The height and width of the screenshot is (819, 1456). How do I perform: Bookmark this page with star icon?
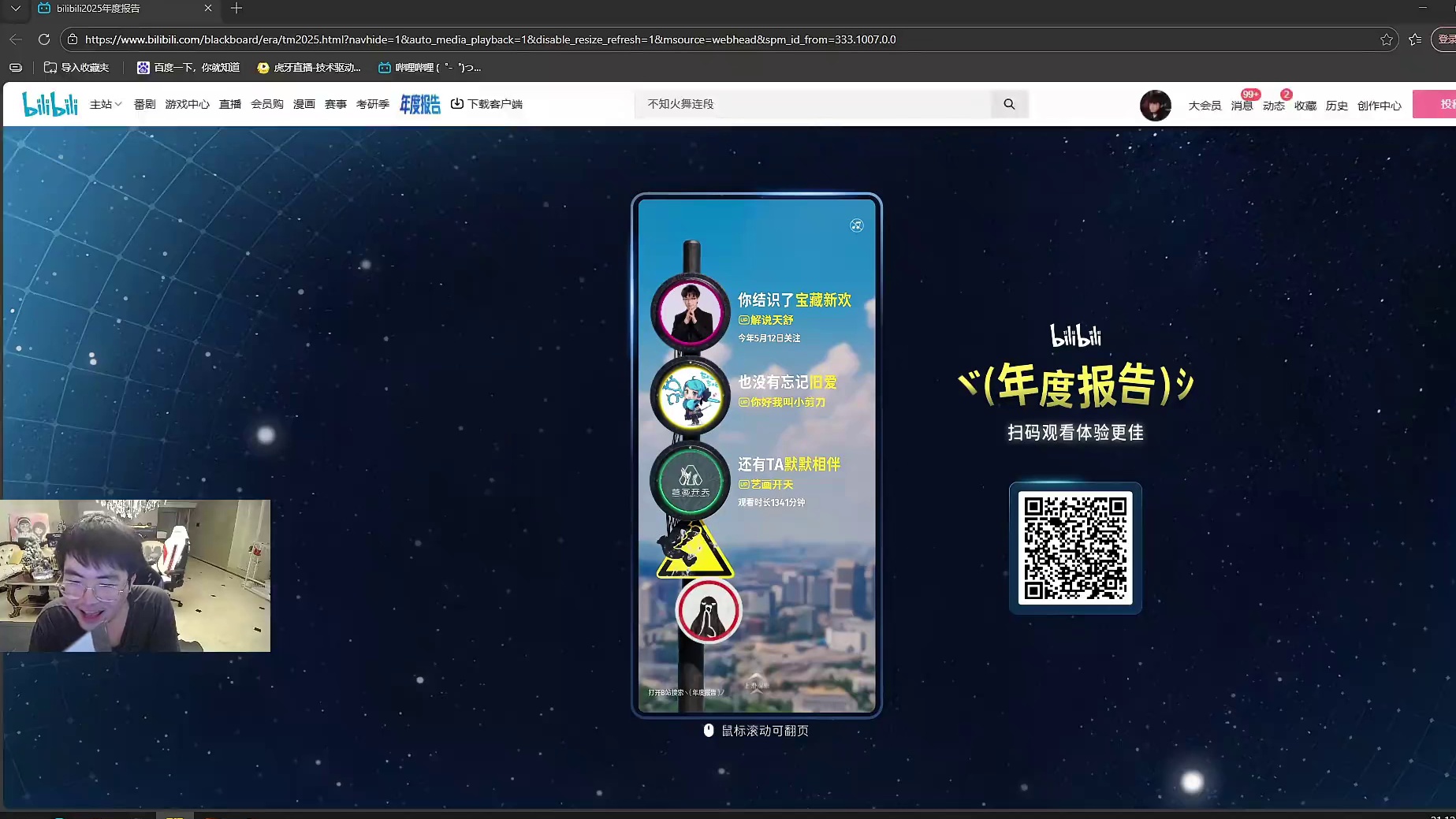pos(1387,39)
